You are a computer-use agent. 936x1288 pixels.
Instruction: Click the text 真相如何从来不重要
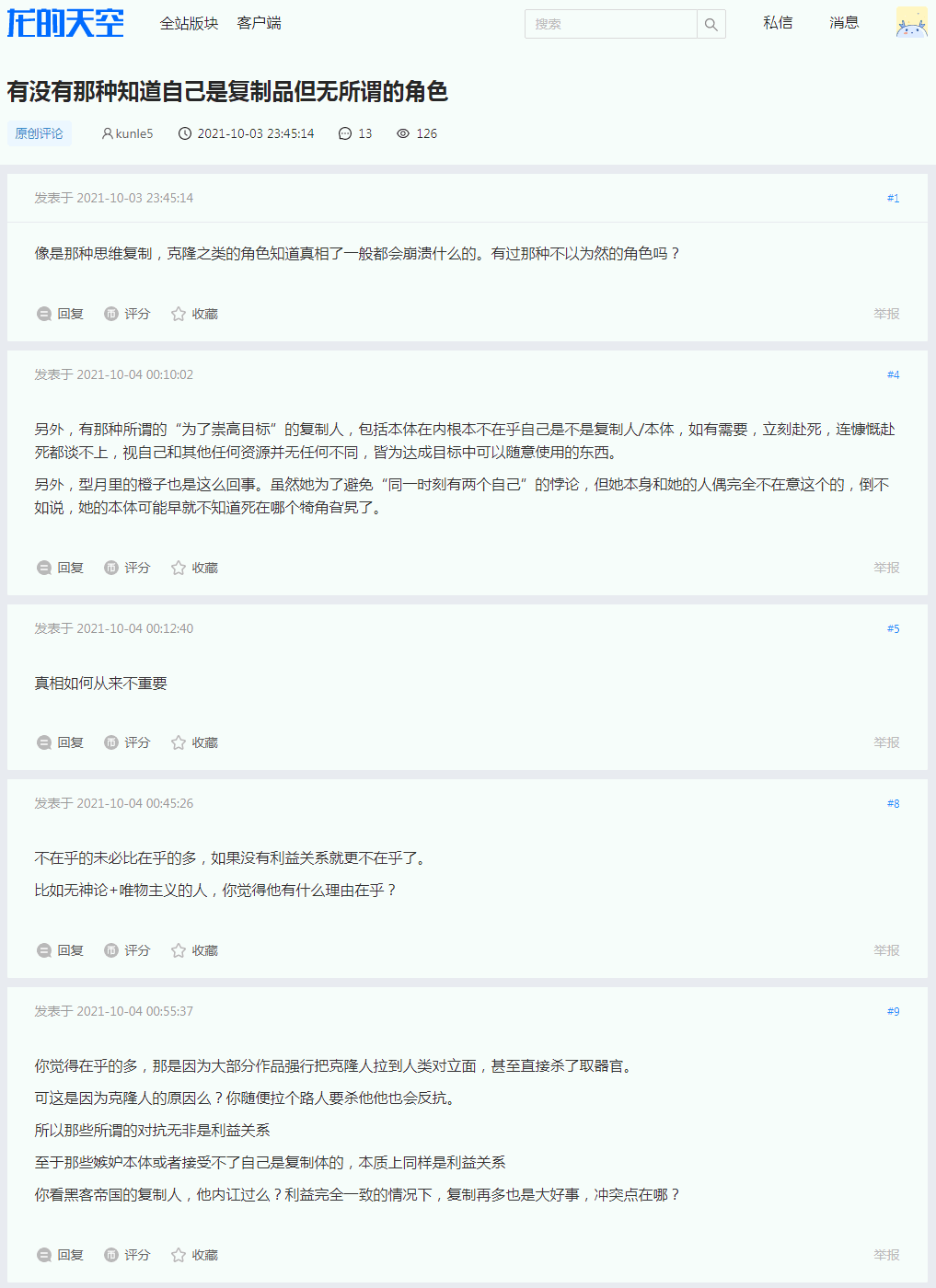pos(101,684)
